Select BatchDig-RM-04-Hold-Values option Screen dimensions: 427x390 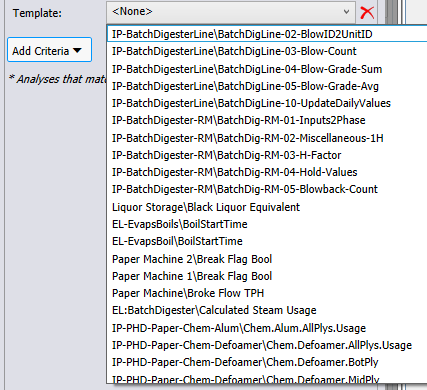[267, 172]
